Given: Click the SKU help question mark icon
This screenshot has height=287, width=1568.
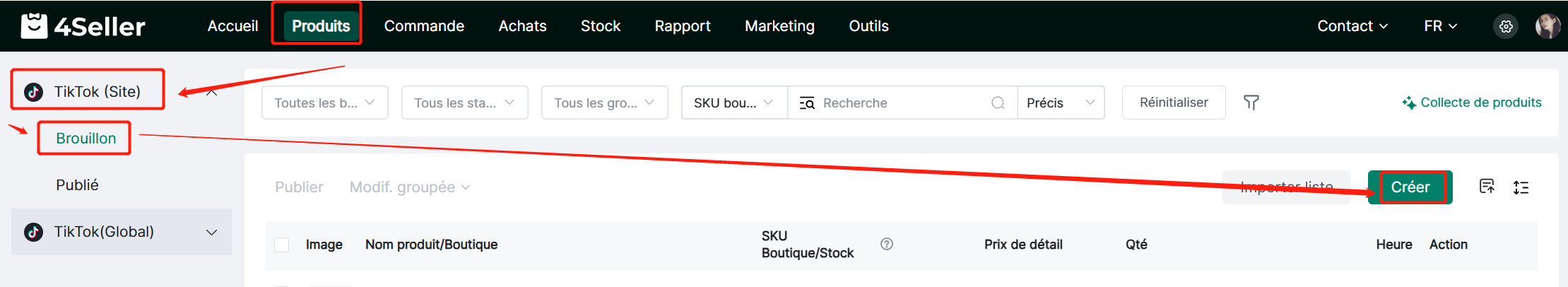Looking at the screenshot, I should (x=887, y=244).
